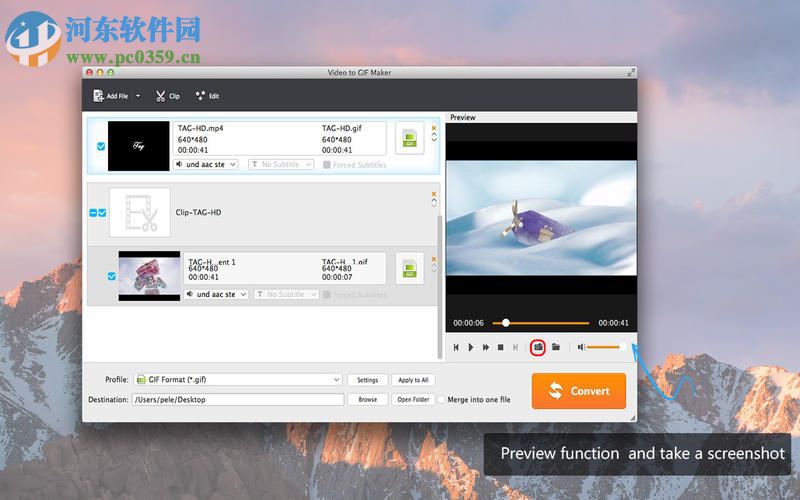
Task: Uncheck the clip segment 1 checkbox
Action: point(112,277)
